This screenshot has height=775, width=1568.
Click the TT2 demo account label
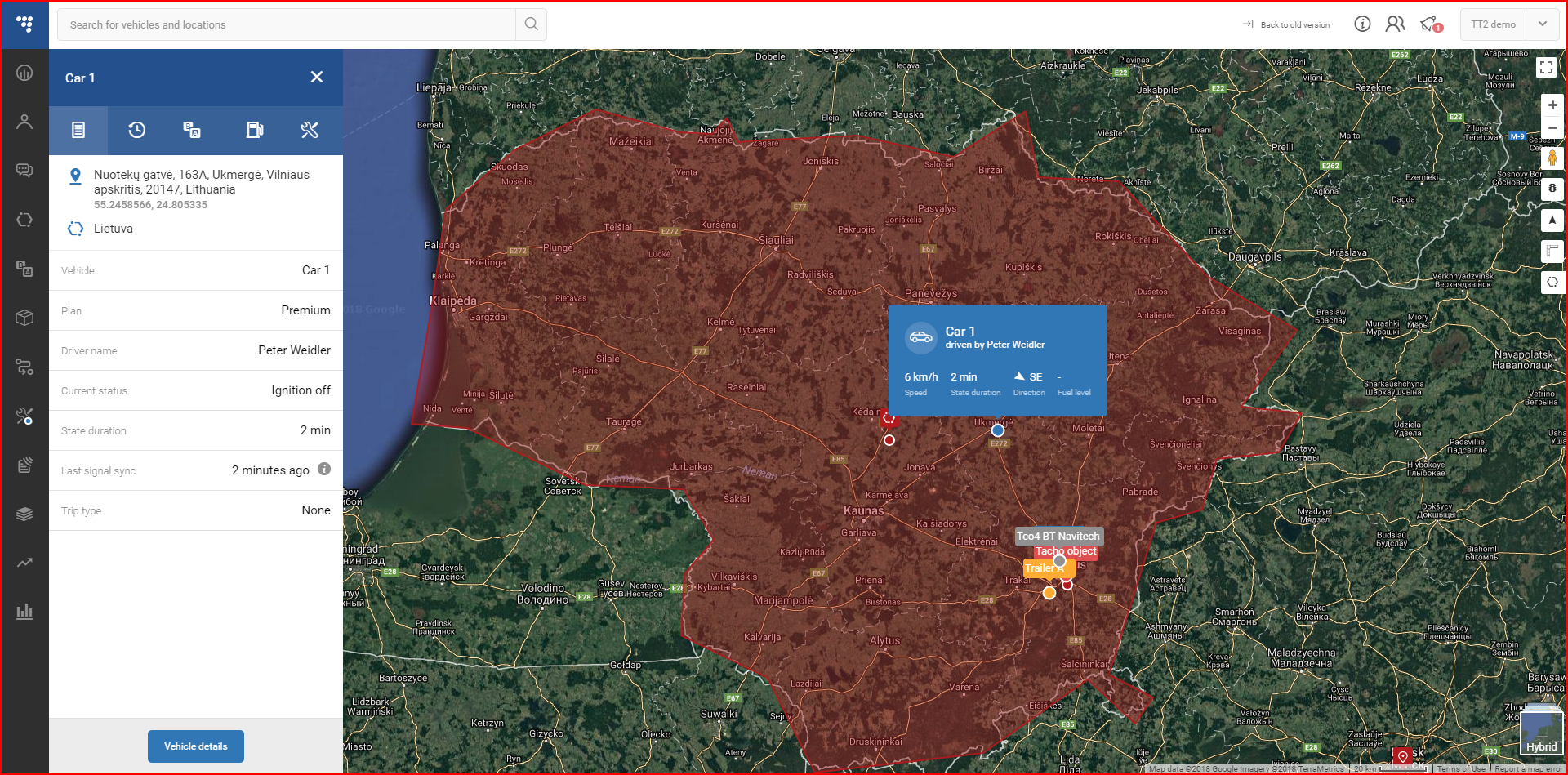[x=1493, y=24]
